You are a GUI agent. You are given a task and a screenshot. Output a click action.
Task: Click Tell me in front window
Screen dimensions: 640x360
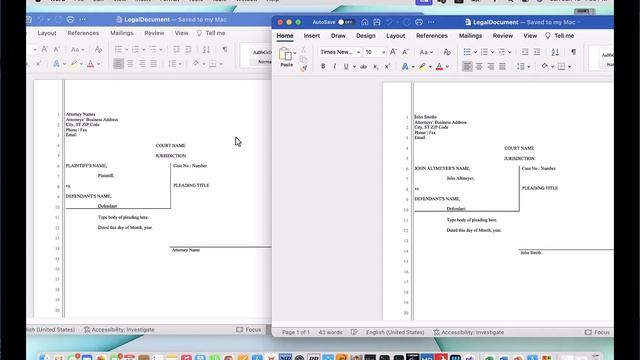pyautogui.click(x=560, y=36)
